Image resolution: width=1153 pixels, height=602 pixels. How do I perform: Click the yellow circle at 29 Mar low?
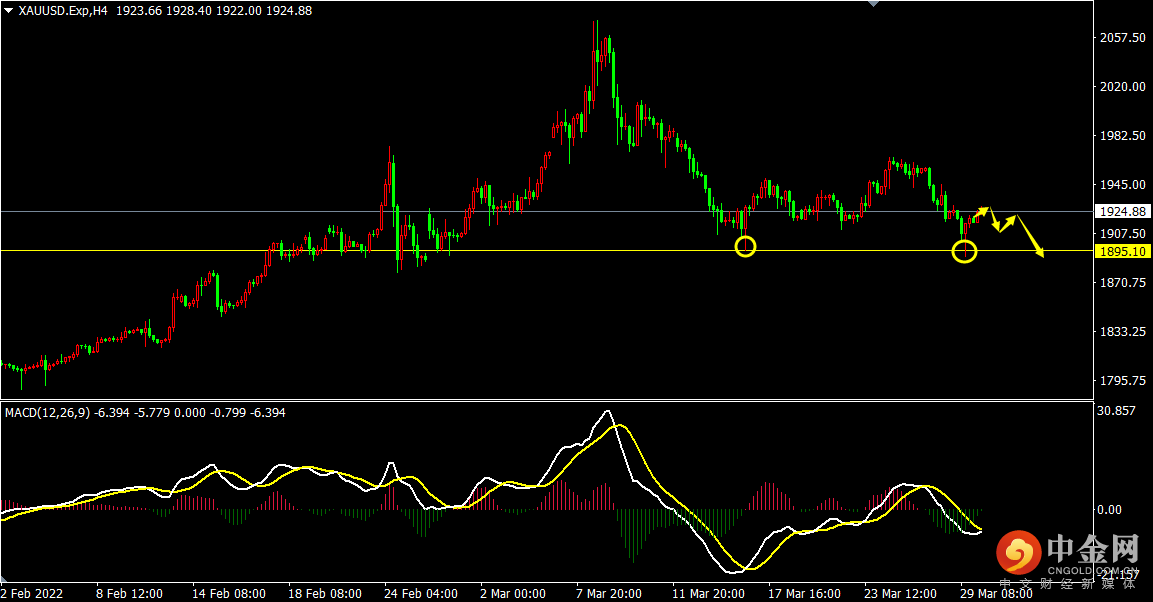point(964,252)
